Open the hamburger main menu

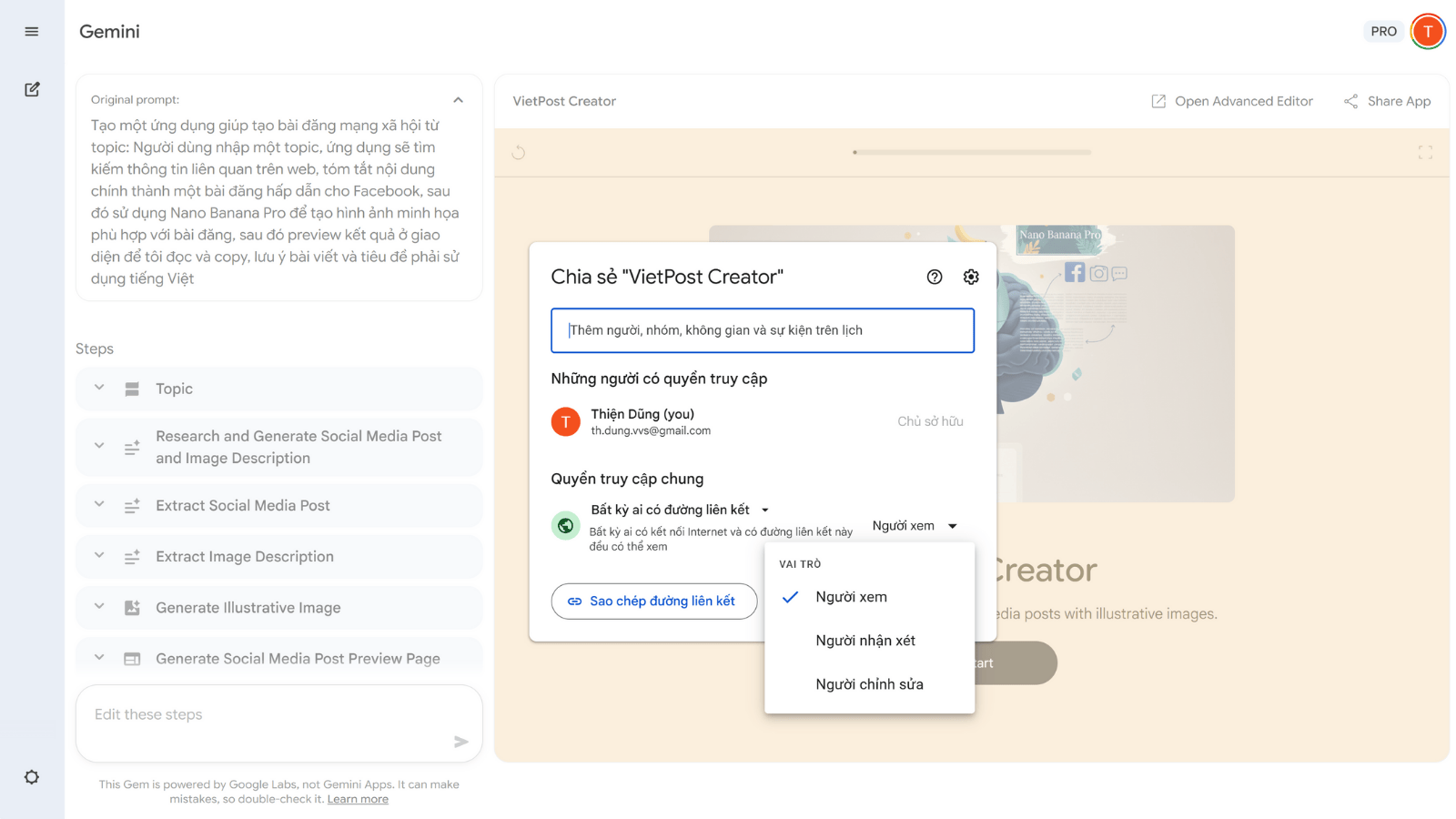tap(32, 32)
